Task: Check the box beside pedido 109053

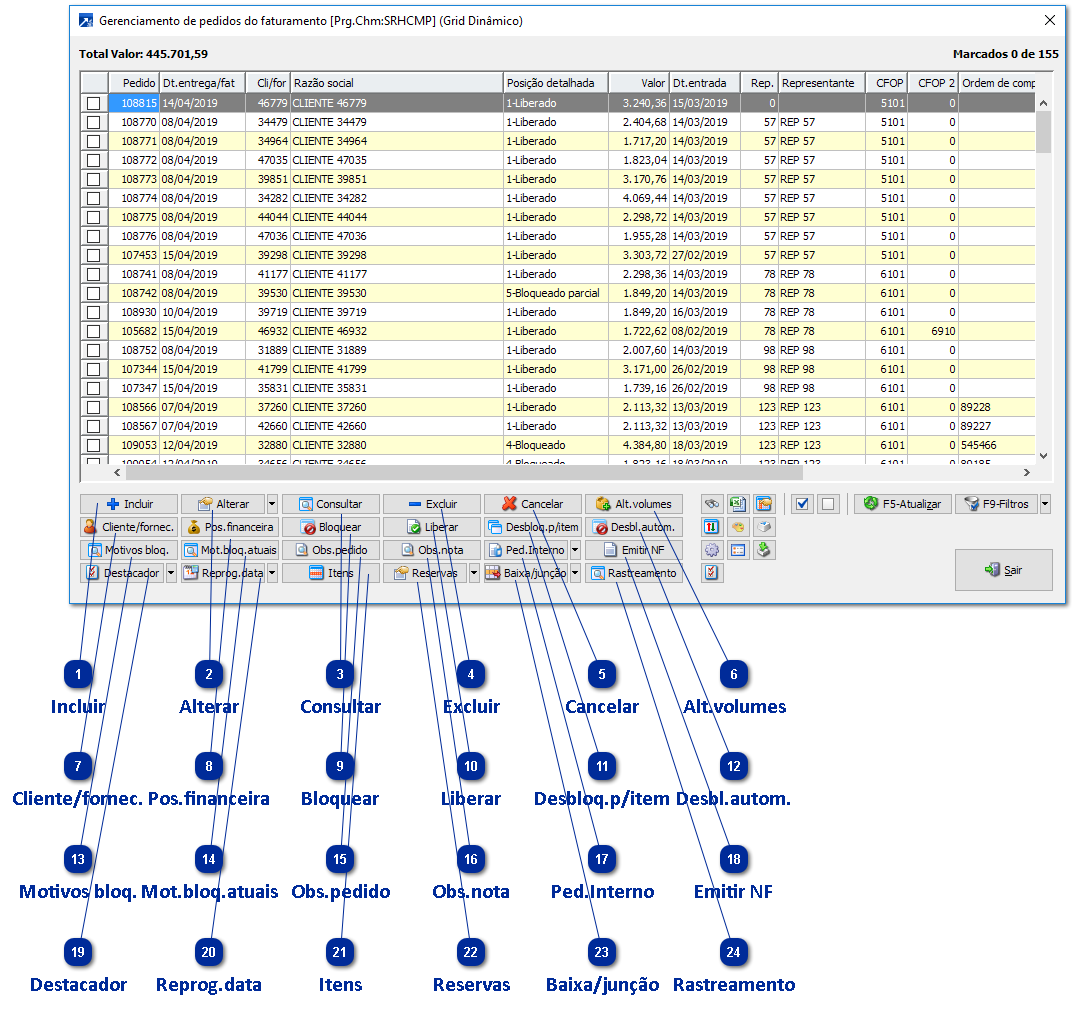Action: pos(94,445)
